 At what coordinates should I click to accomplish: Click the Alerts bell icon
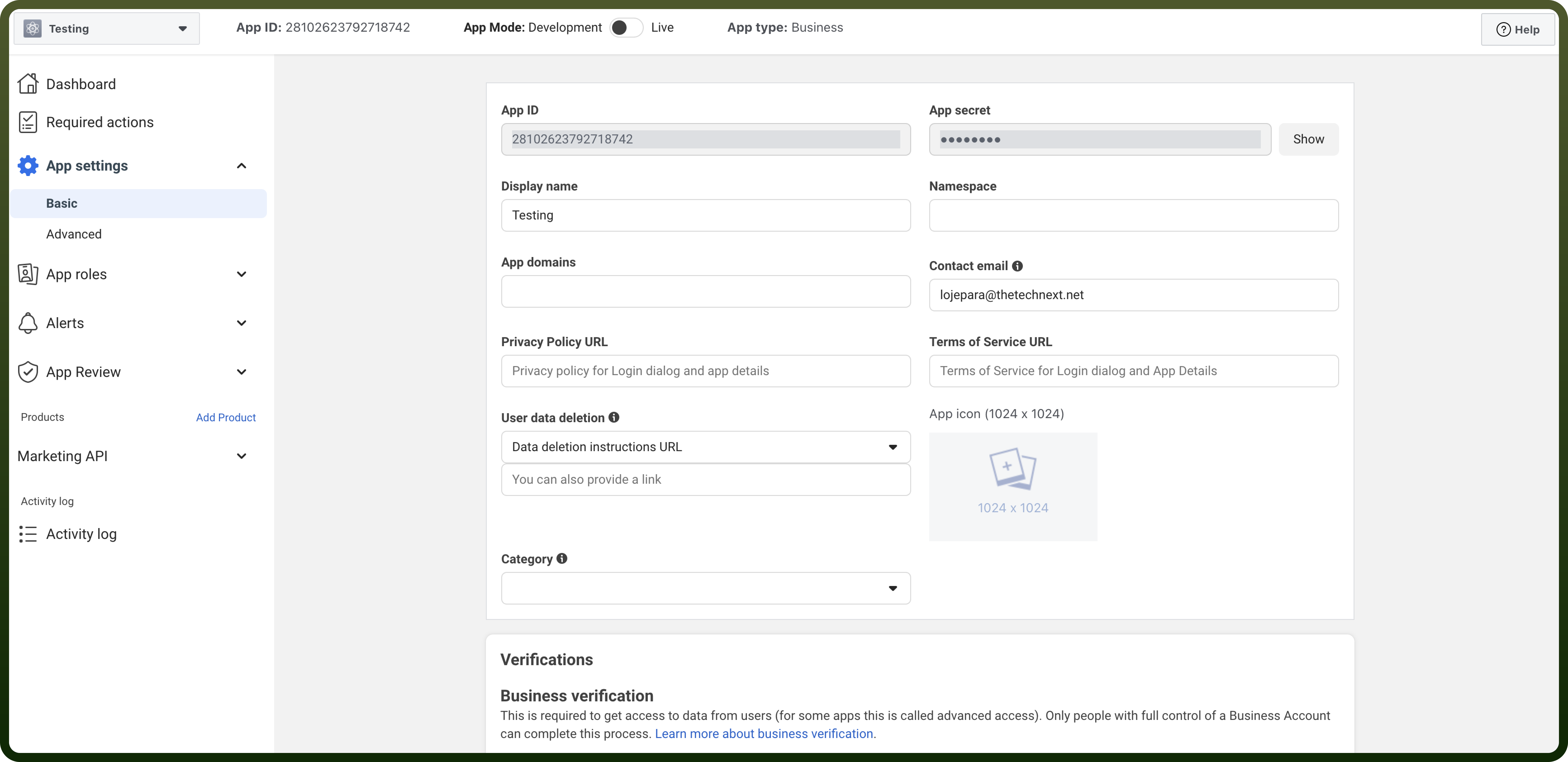click(28, 323)
